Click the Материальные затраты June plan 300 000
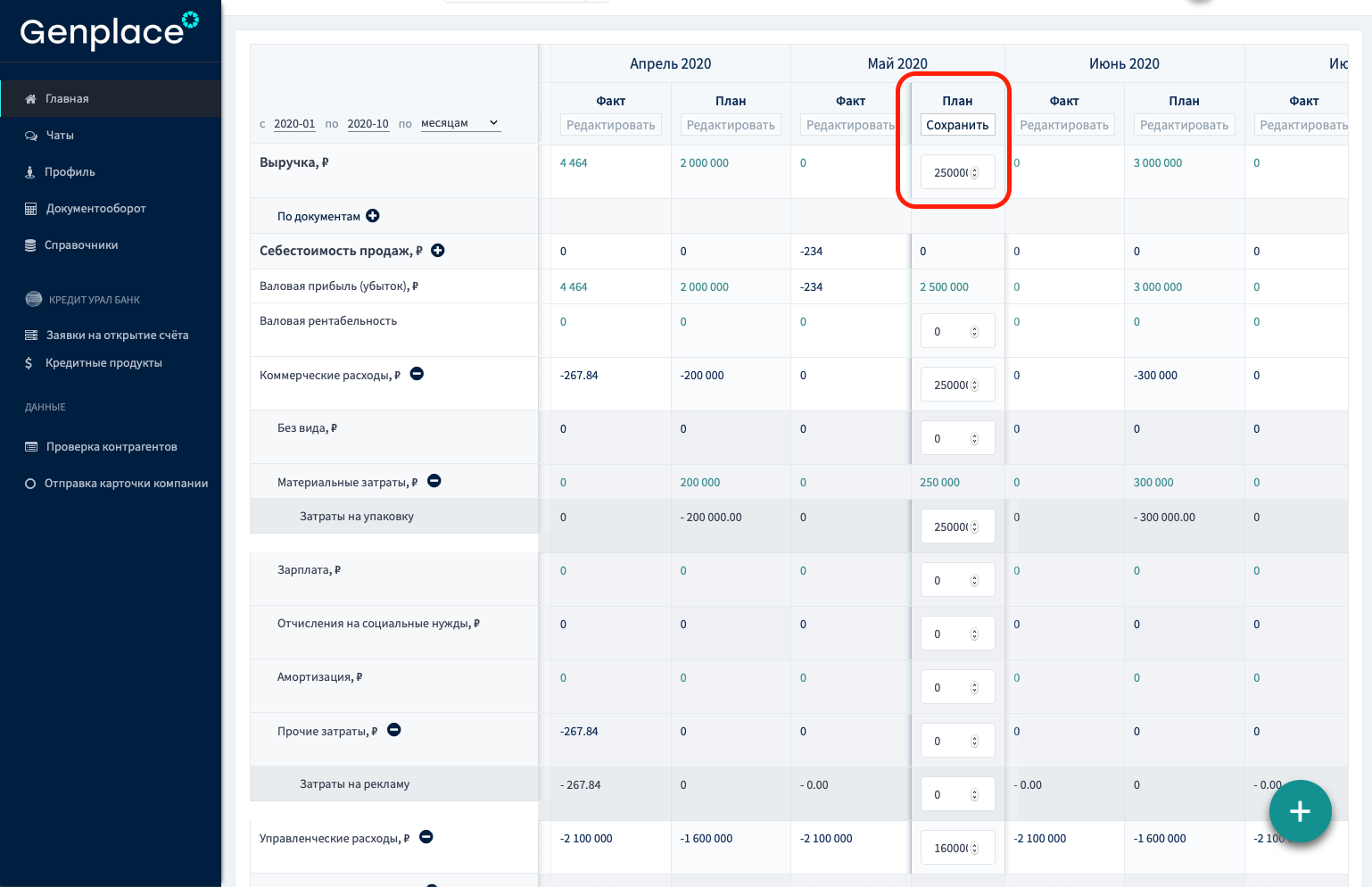The image size is (1372, 887). [x=1153, y=483]
